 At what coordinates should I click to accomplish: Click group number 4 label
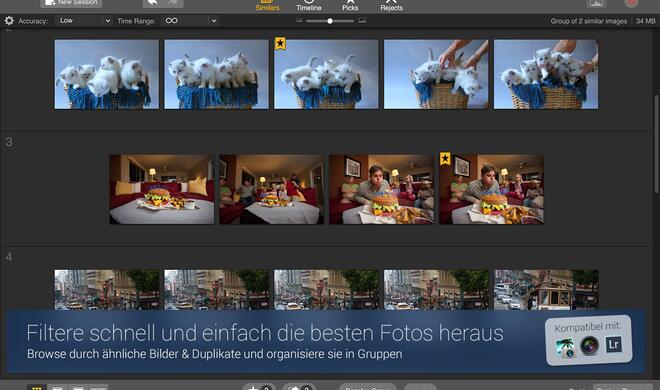[x=9, y=257]
